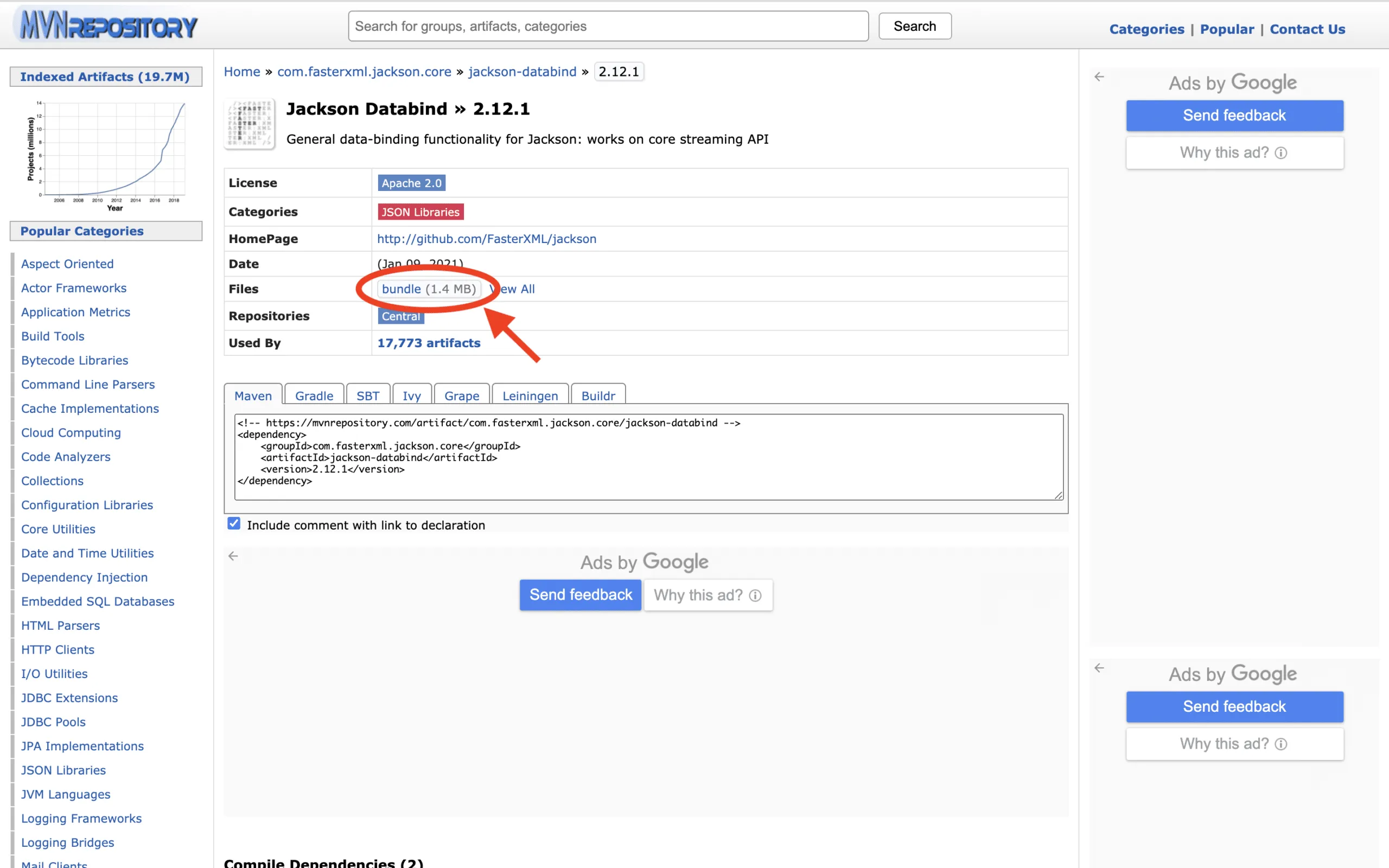1389x868 pixels.
Task: Switch to the SBT tab
Action: coord(367,395)
